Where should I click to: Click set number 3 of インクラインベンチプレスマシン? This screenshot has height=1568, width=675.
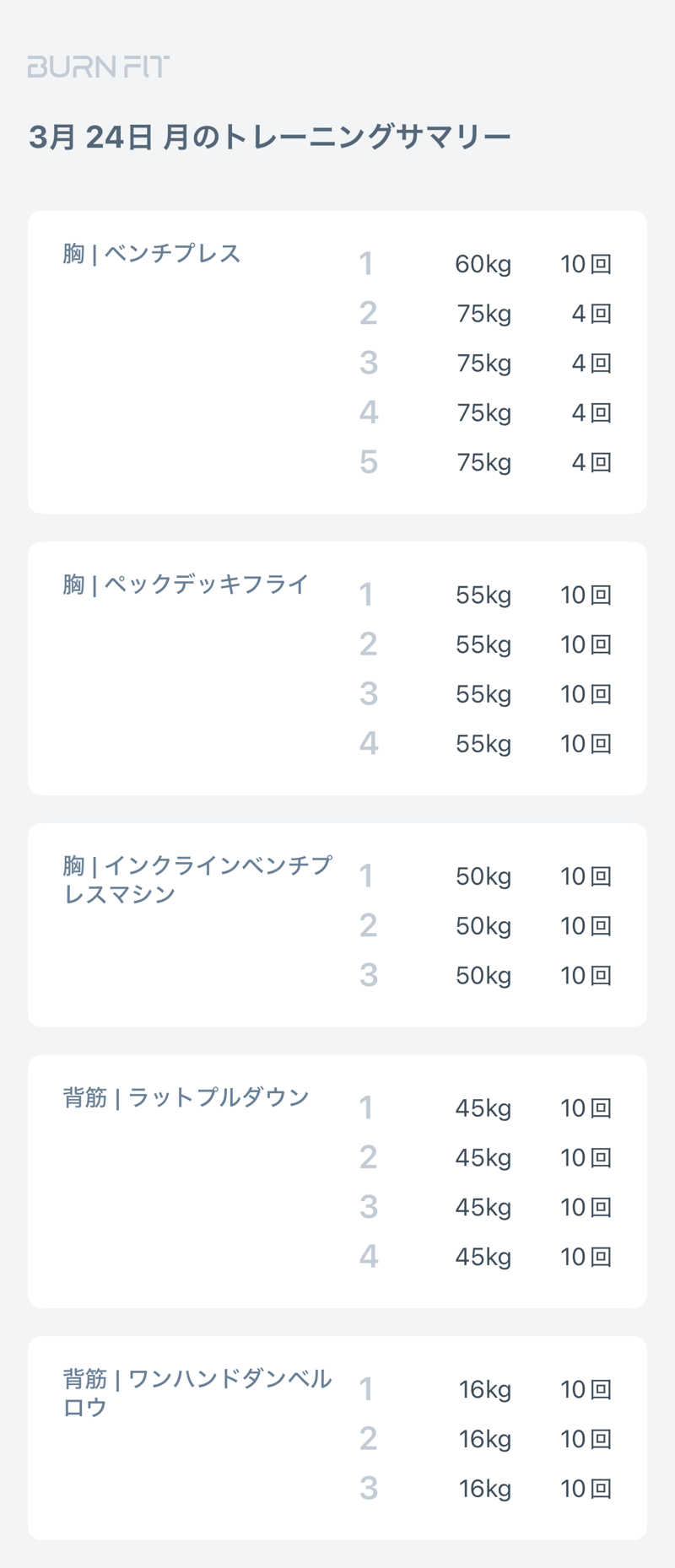(368, 976)
